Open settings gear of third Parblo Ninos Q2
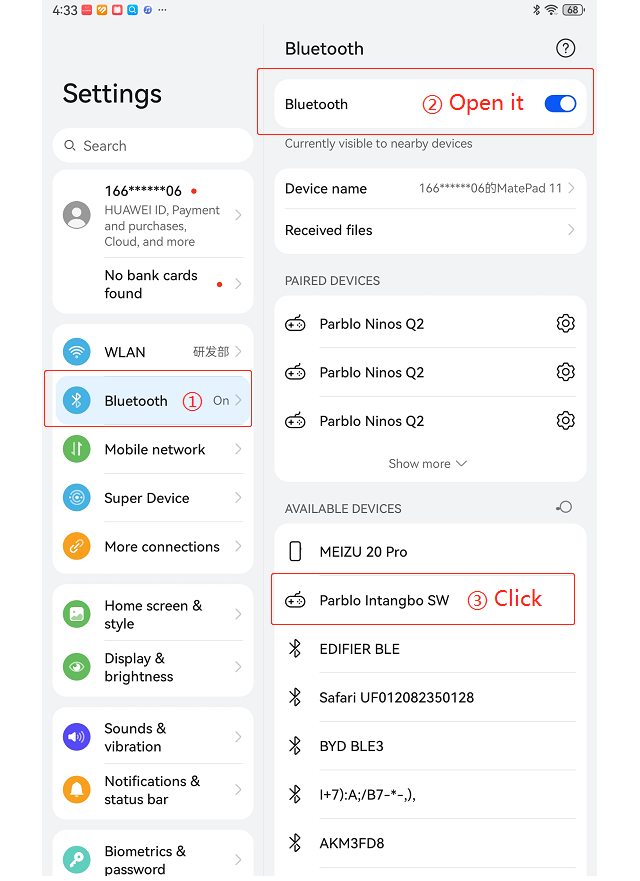 (x=565, y=421)
